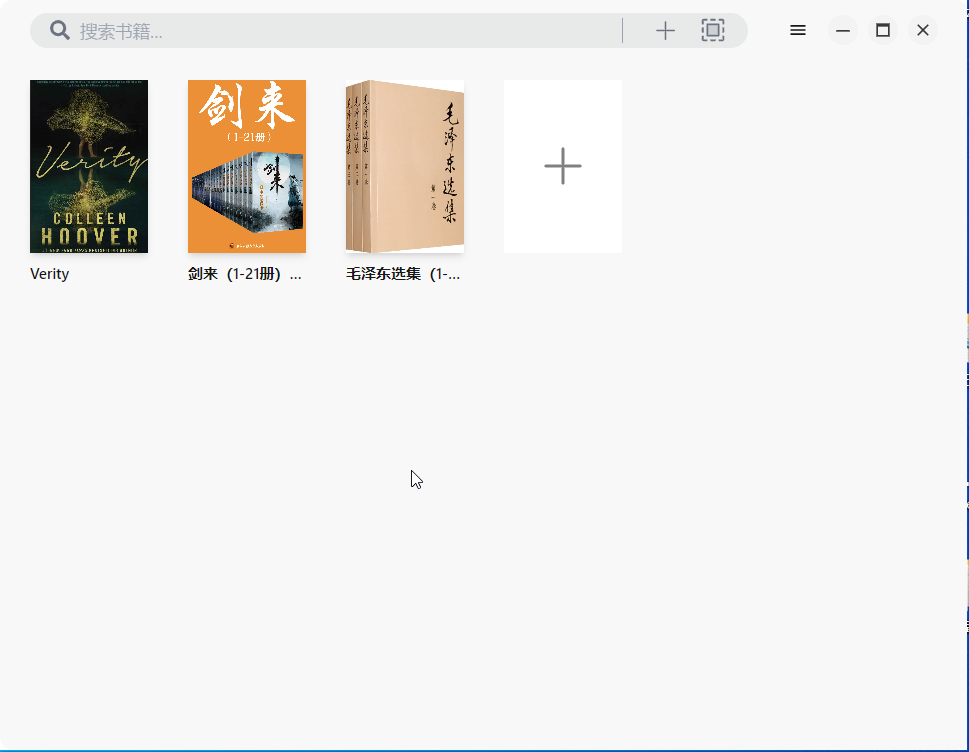Select the 毛泽东选集 (1-... title label
969x752 pixels.
(x=403, y=274)
